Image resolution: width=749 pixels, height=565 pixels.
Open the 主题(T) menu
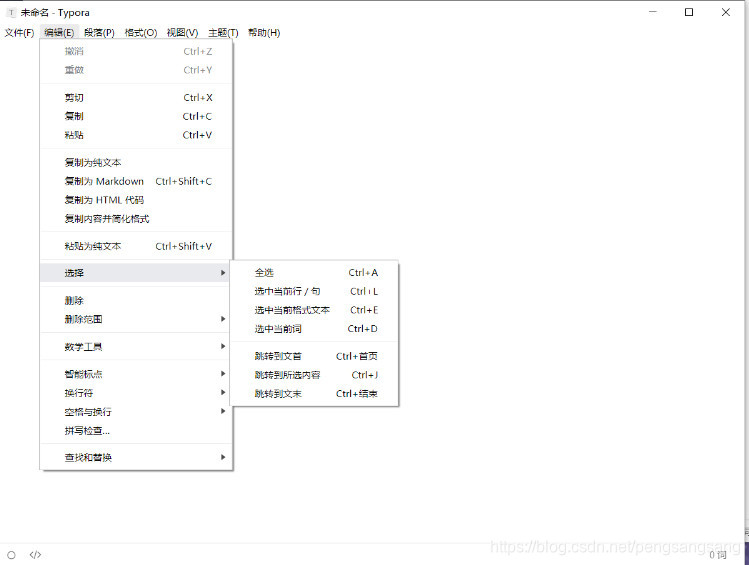223,33
